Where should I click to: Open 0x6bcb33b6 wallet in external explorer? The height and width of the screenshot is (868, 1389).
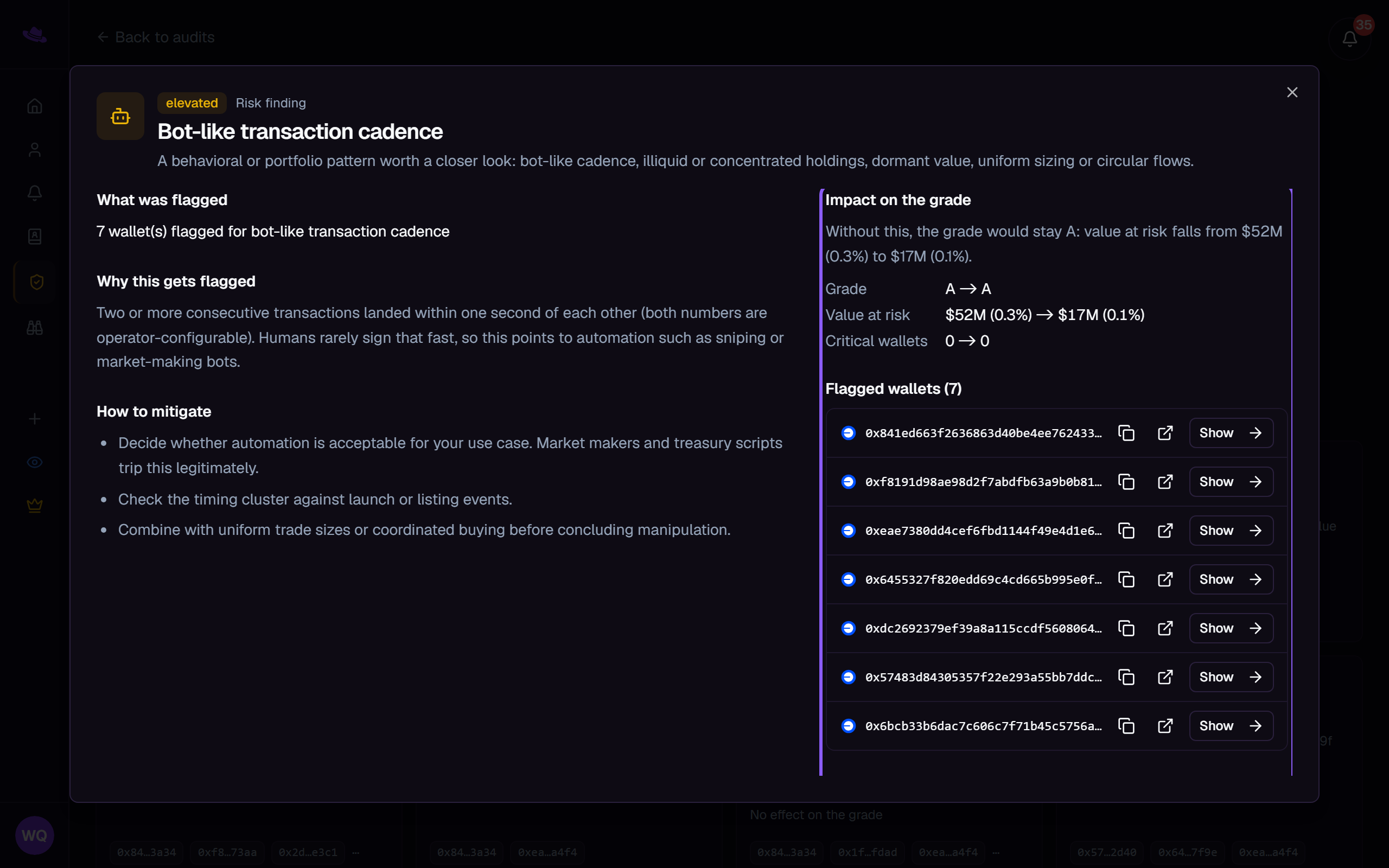pos(1165,726)
